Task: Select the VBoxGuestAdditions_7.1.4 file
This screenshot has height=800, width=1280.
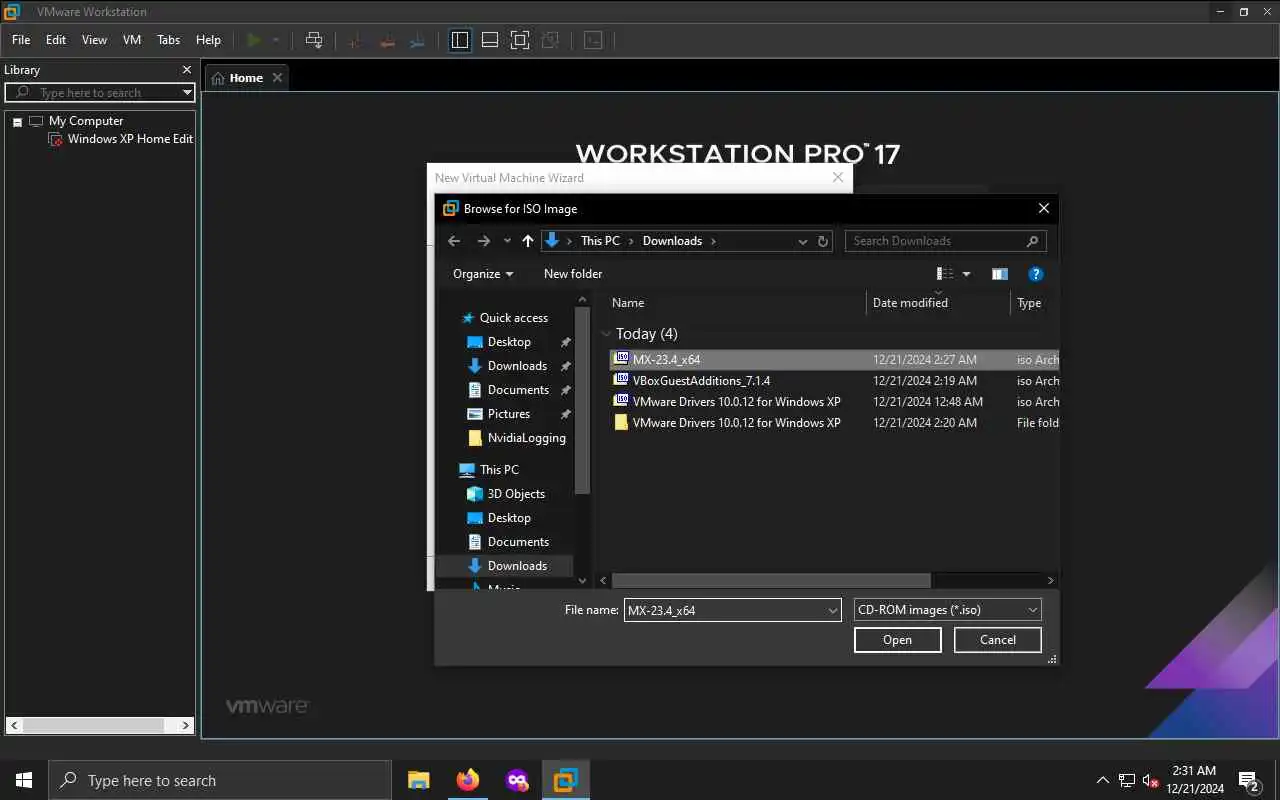Action: pyautogui.click(x=701, y=381)
